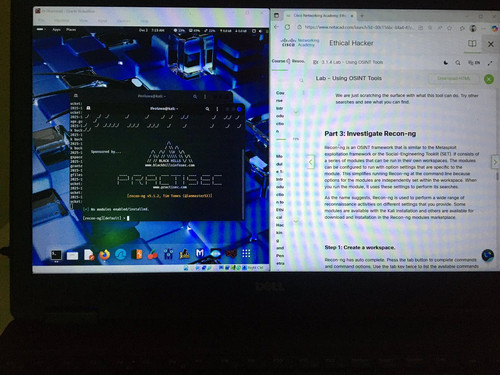Open the Machine menu in VirtualBox window

click(61, 20)
